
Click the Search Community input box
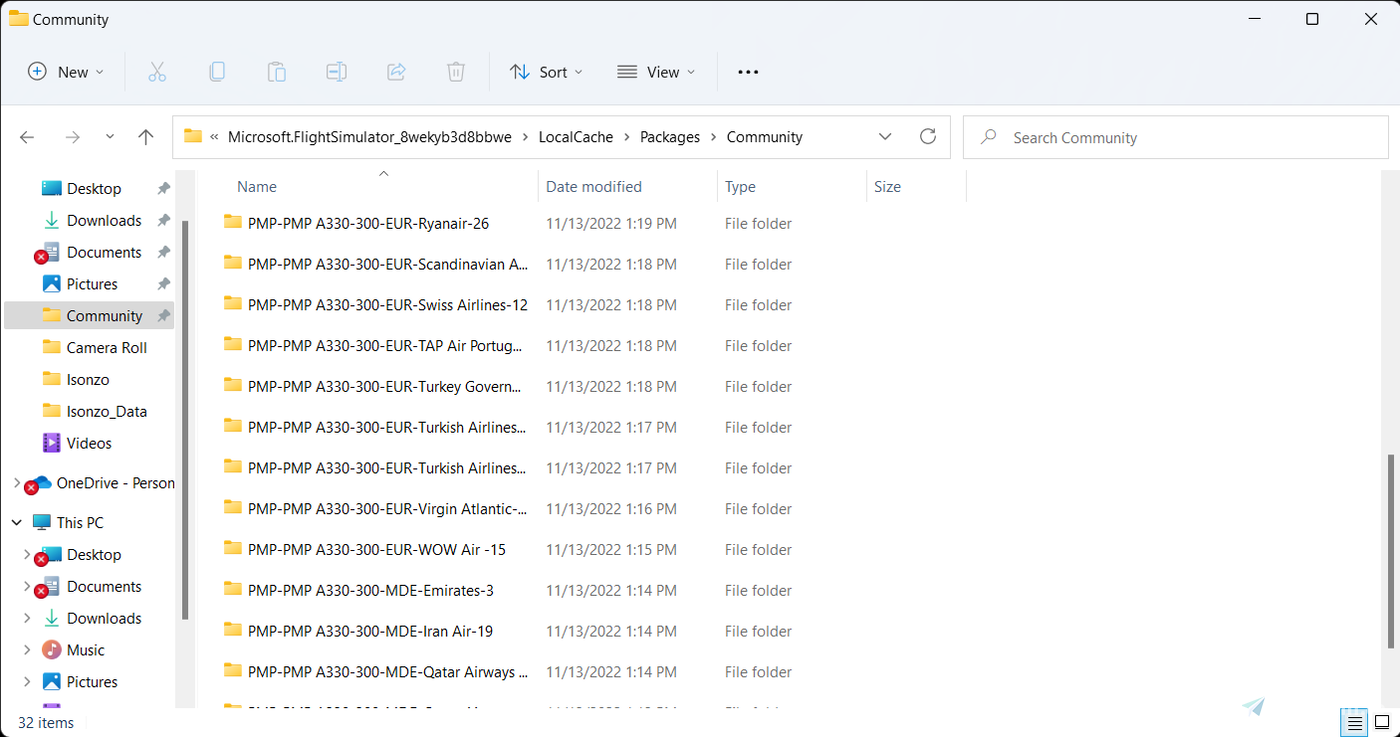pos(1176,137)
